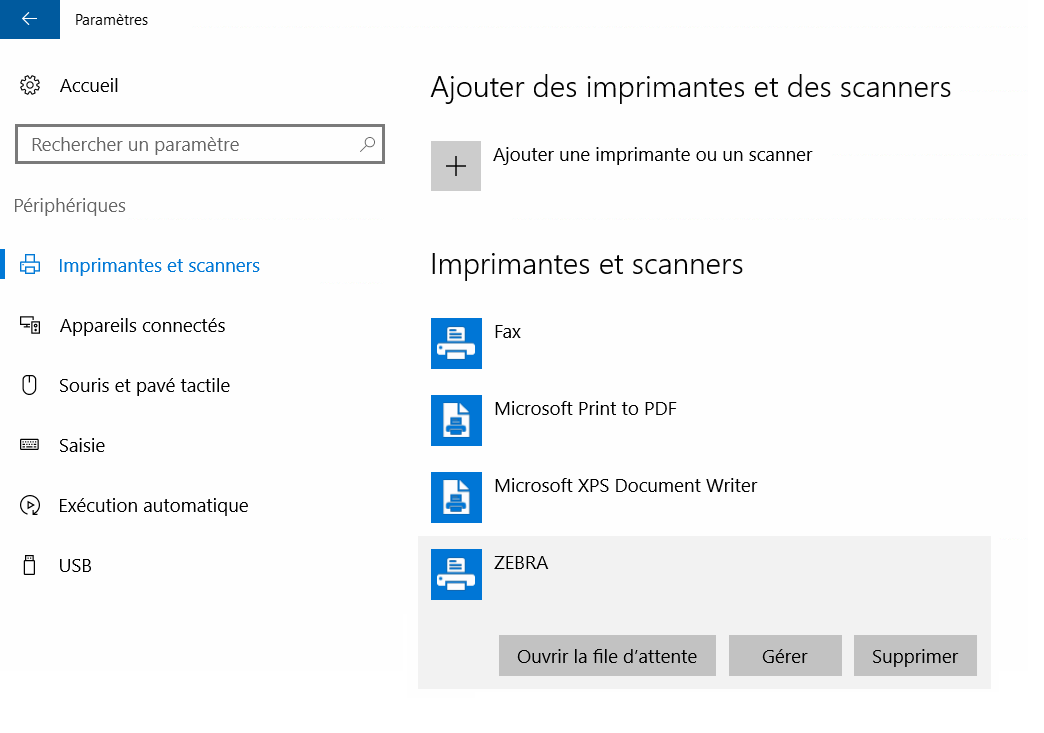Select the Microsoft XPS Document Writer icon
The height and width of the screenshot is (733, 1044).
[x=456, y=497]
